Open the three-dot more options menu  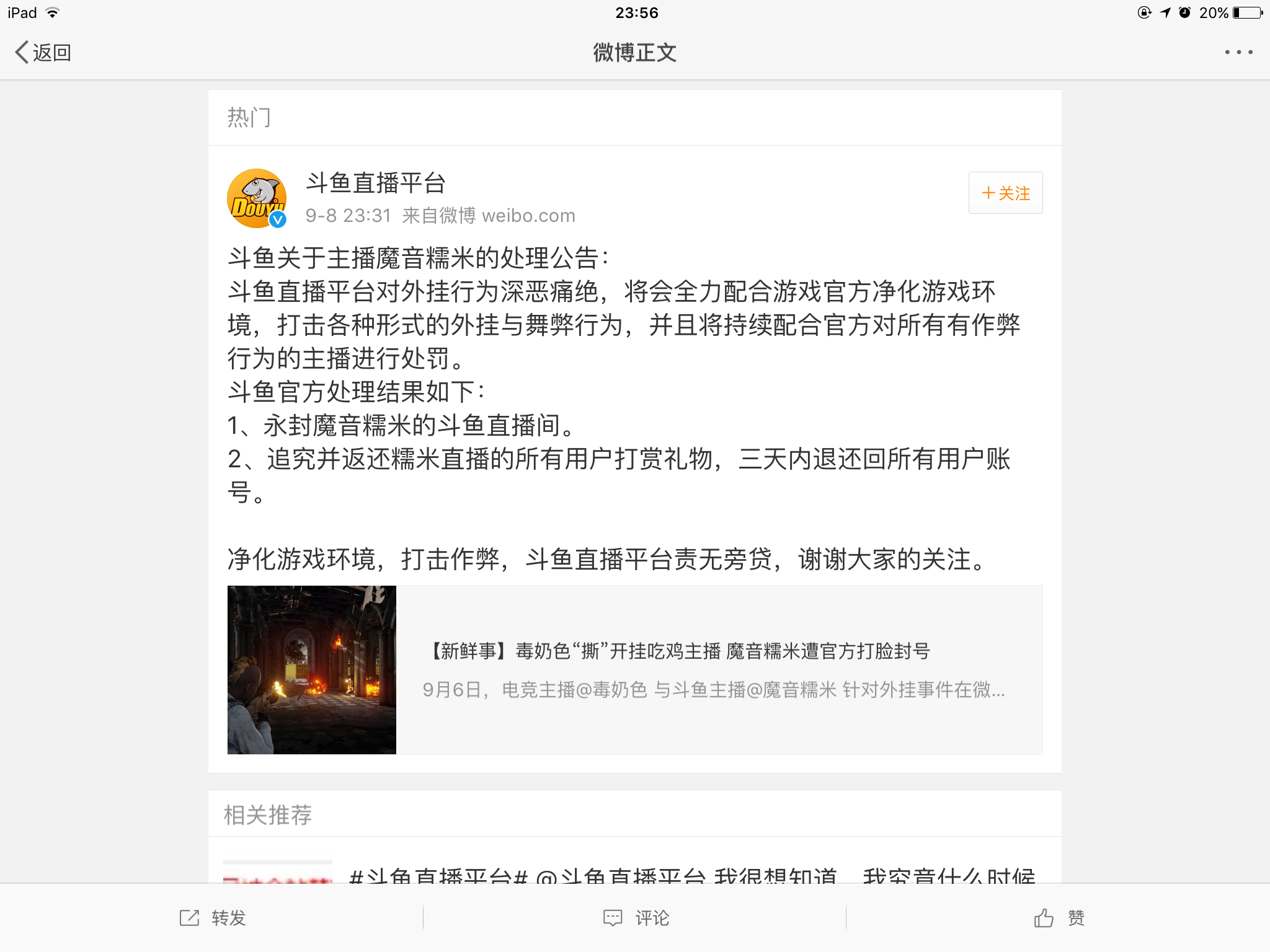coord(1238,52)
